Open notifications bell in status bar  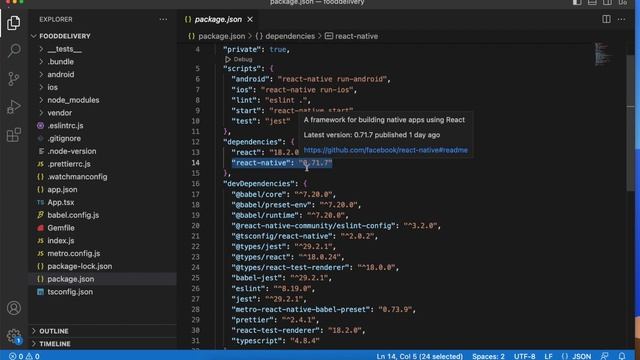click(x=622, y=356)
